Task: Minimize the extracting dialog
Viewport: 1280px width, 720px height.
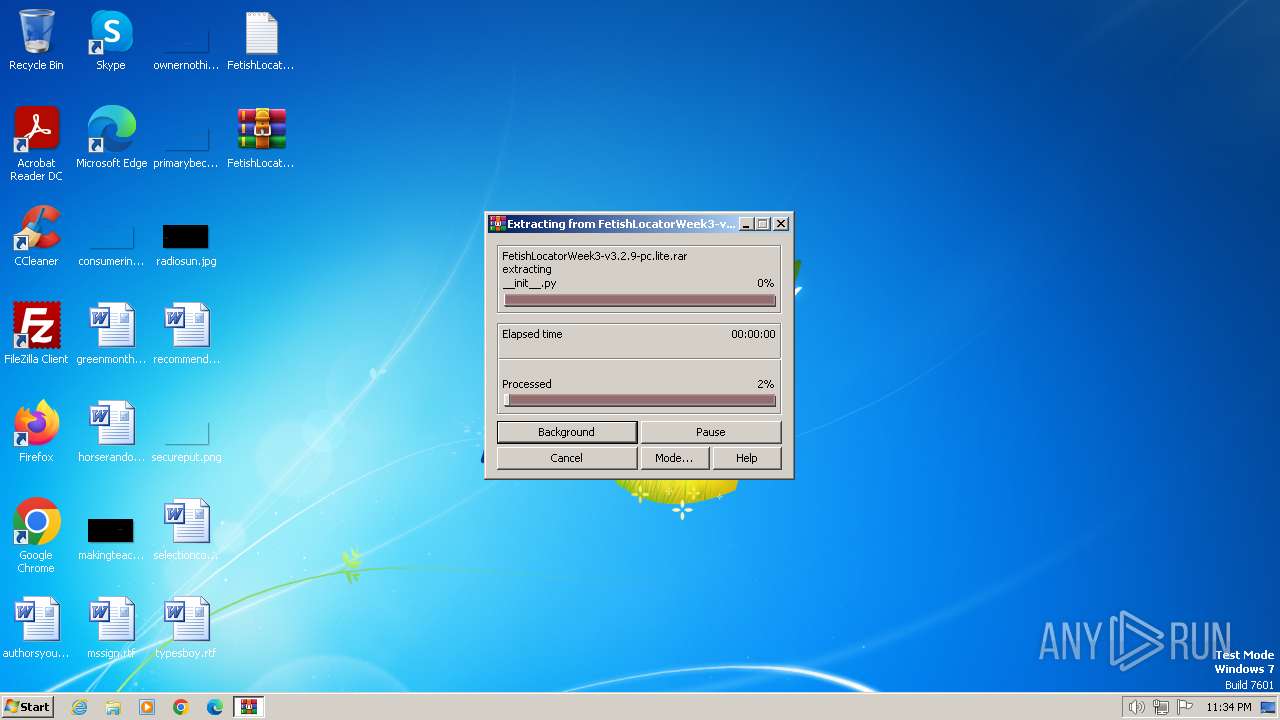Action: click(746, 224)
